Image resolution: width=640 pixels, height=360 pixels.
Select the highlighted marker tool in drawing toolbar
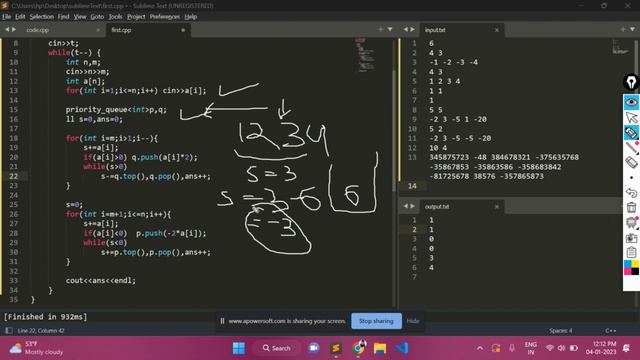pyautogui.click(x=631, y=133)
